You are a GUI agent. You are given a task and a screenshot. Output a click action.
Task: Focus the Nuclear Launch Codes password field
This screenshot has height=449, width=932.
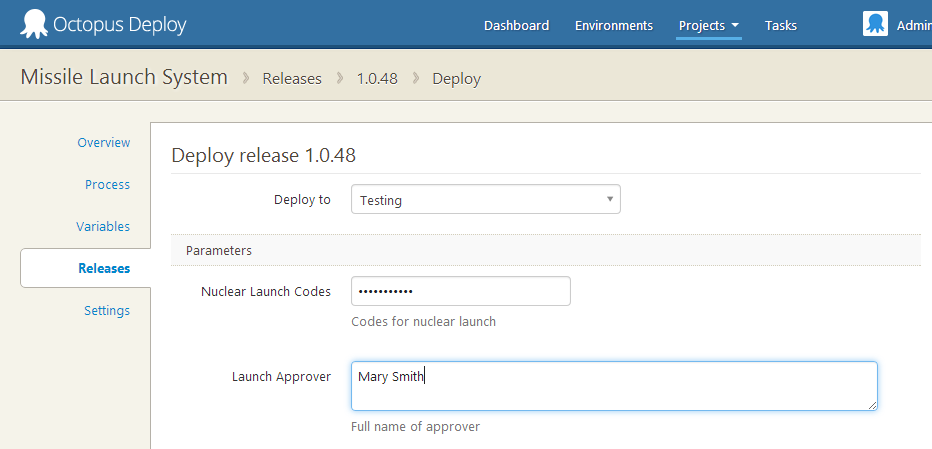pyautogui.click(x=461, y=291)
